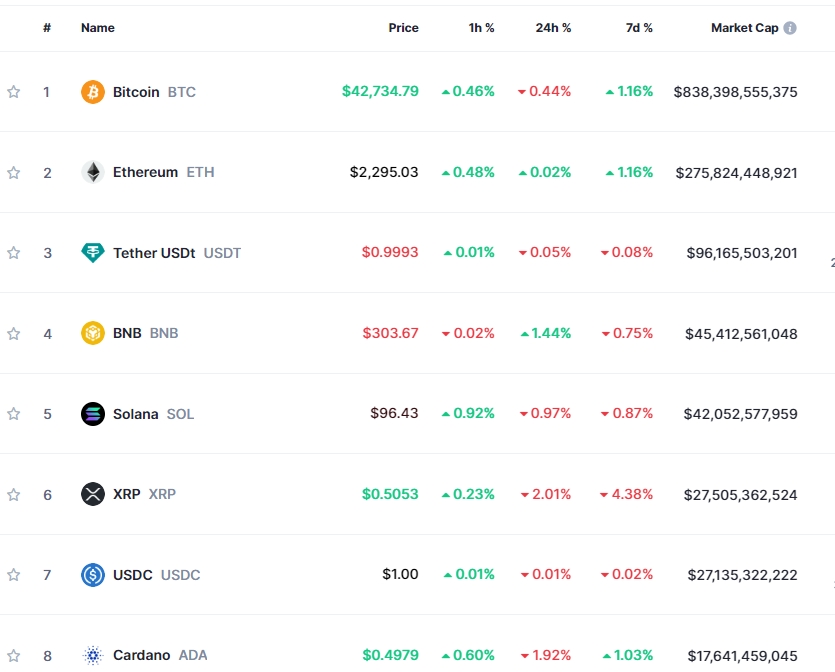Click Bitcoin's market cap value
The image size is (835, 672).
click(735, 92)
